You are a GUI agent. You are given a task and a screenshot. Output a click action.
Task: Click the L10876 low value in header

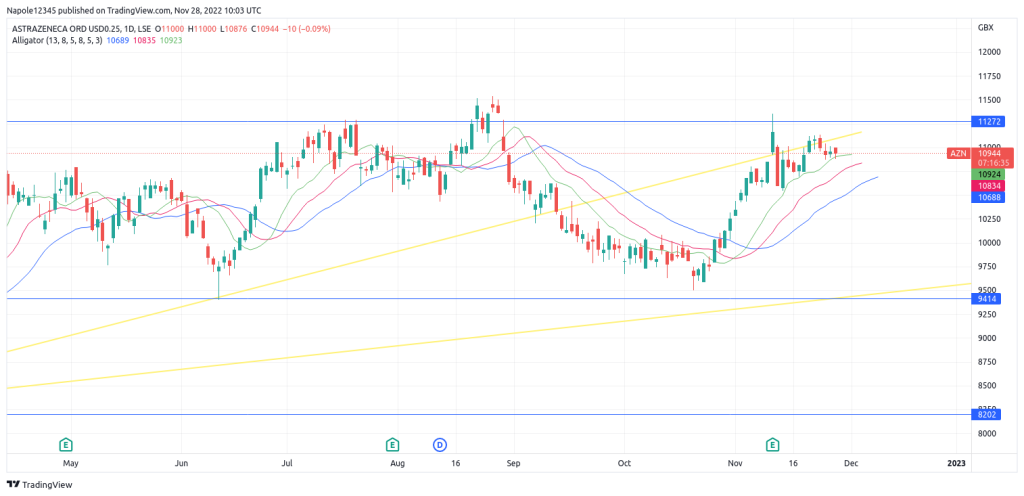click(x=233, y=29)
